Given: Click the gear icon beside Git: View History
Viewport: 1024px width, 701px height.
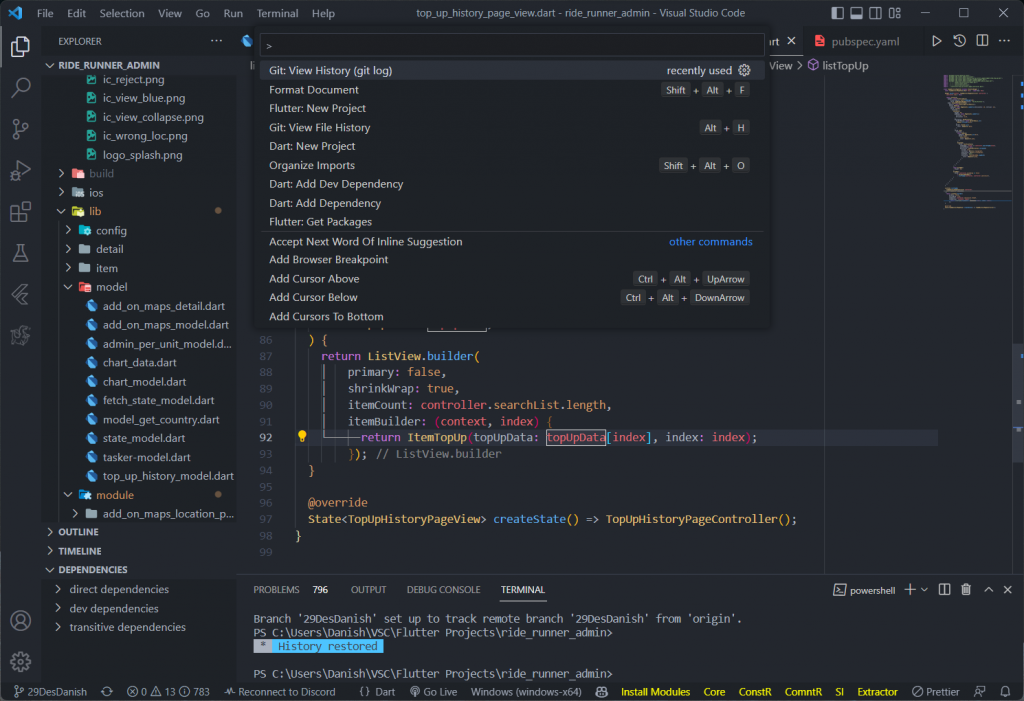Looking at the screenshot, I should (744, 71).
